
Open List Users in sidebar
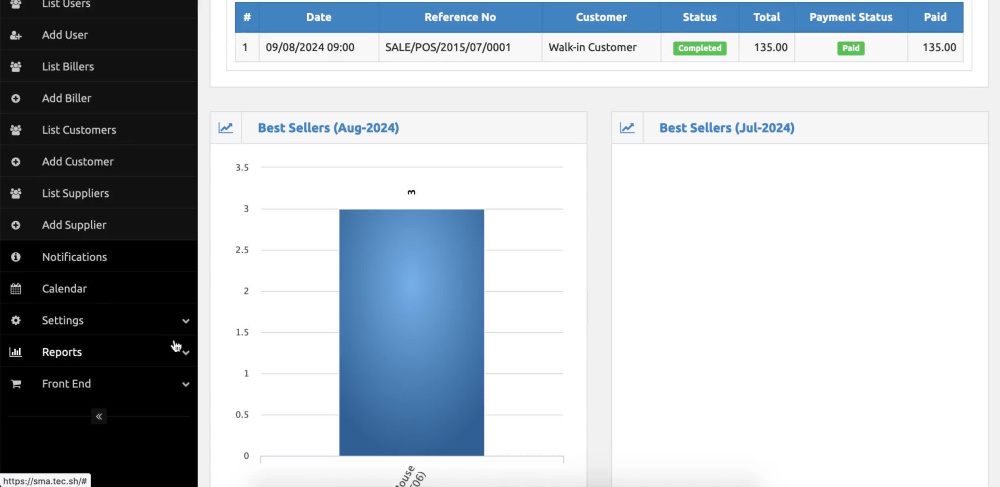click(x=66, y=4)
